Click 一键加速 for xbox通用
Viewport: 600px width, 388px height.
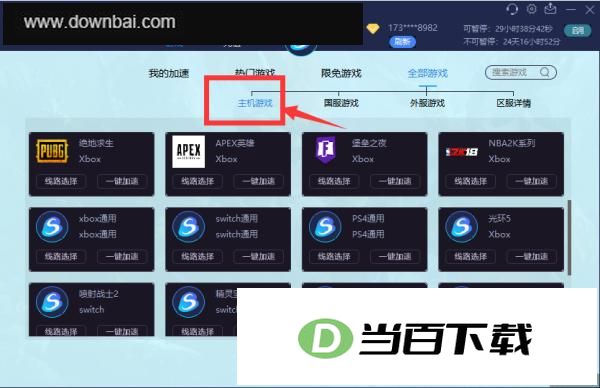tap(122, 256)
